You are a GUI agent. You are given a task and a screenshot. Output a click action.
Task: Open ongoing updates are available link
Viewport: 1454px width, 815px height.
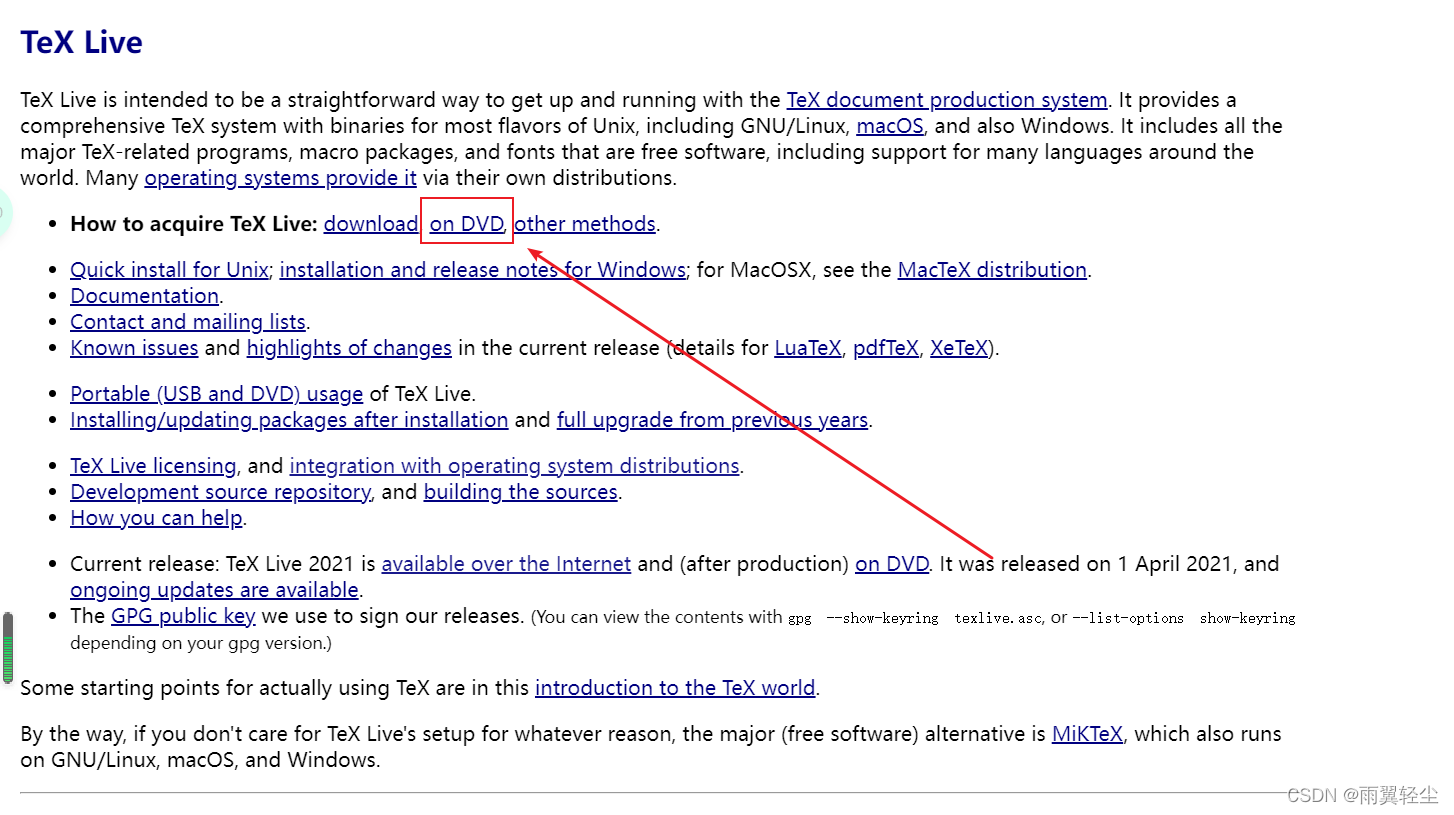pyautogui.click(x=214, y=590)
